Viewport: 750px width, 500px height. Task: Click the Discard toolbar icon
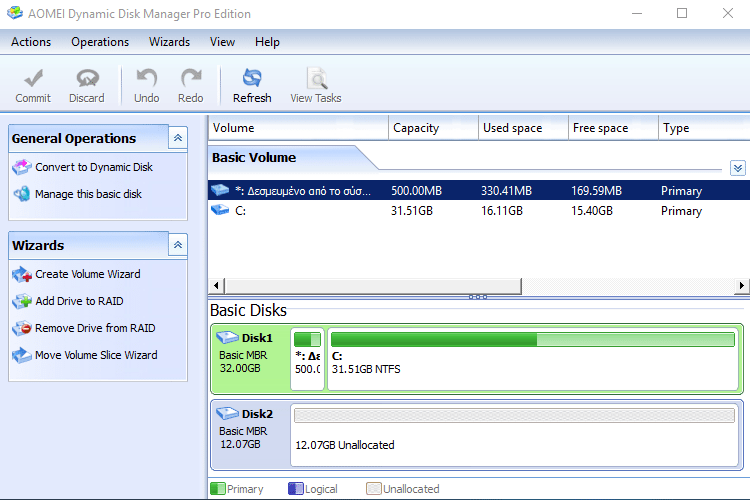tap(87, 78)
